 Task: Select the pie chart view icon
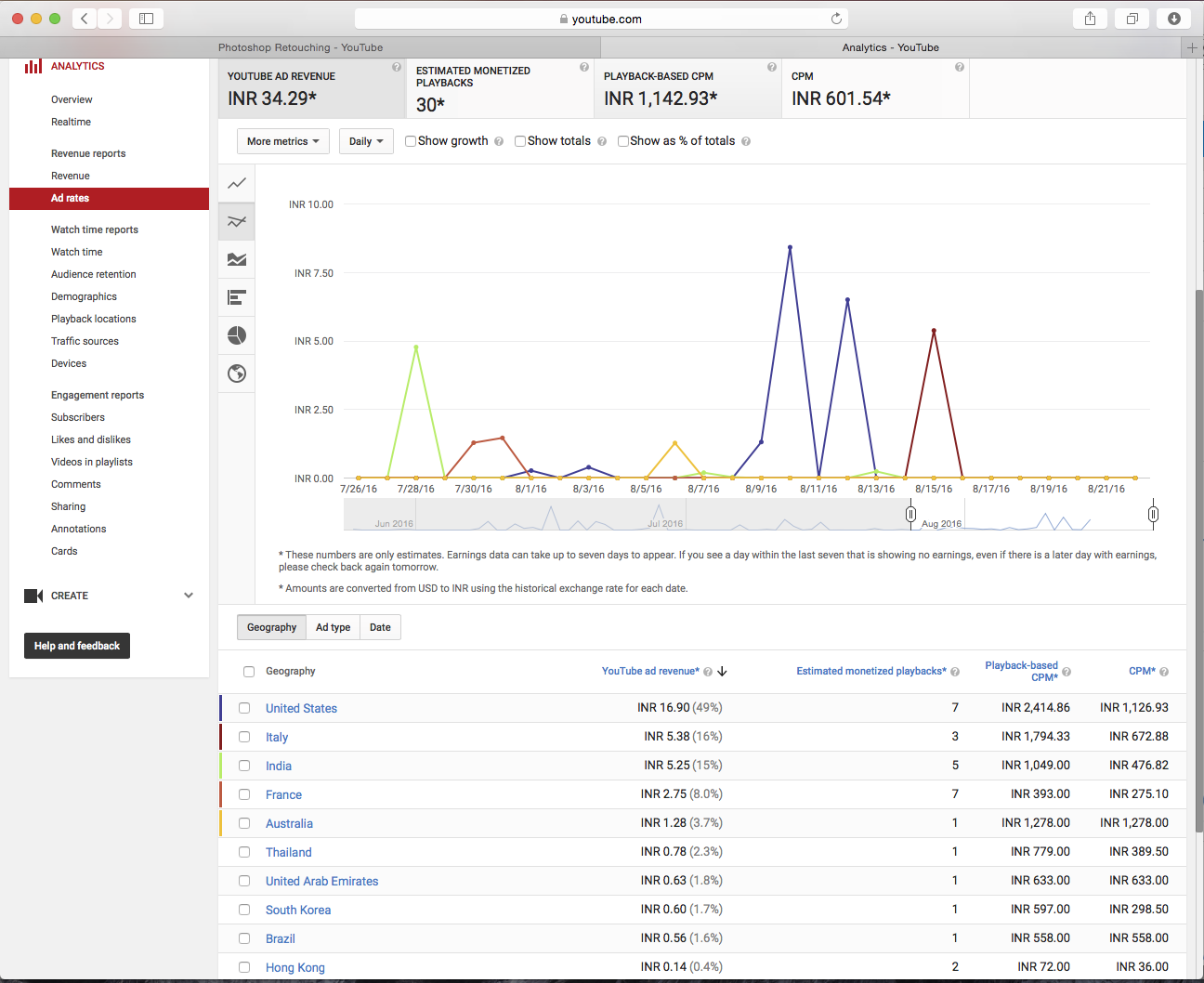[x=237, y=335]
